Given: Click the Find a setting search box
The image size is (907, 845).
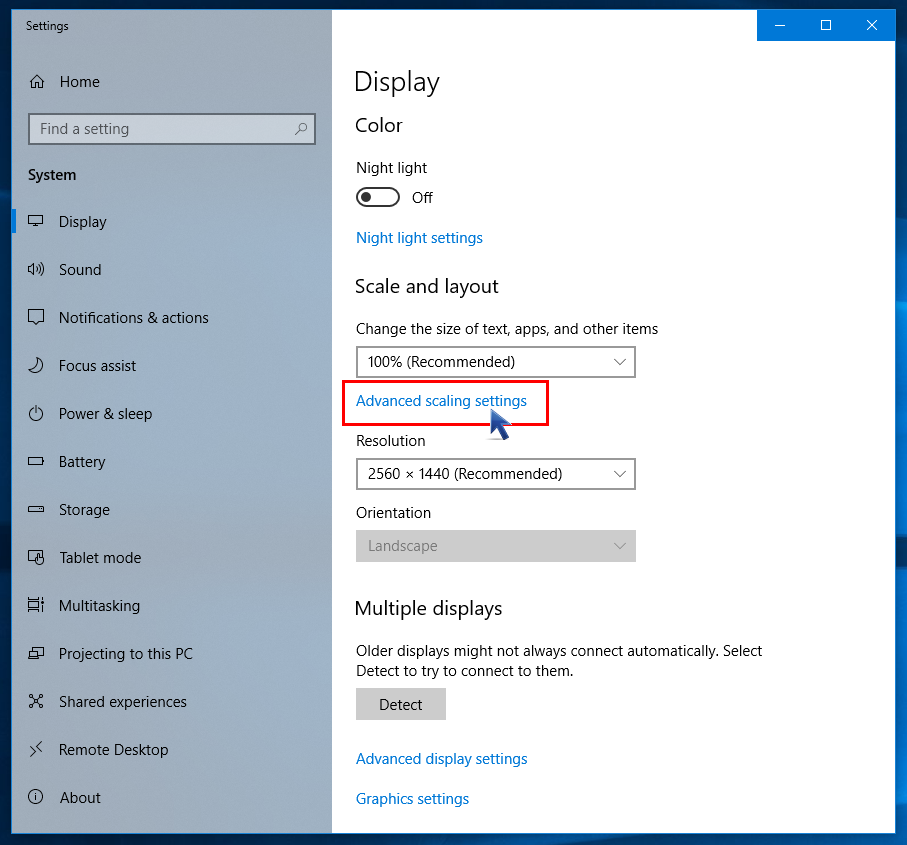Looking at the screenshot, I should (x=160, y=129).
